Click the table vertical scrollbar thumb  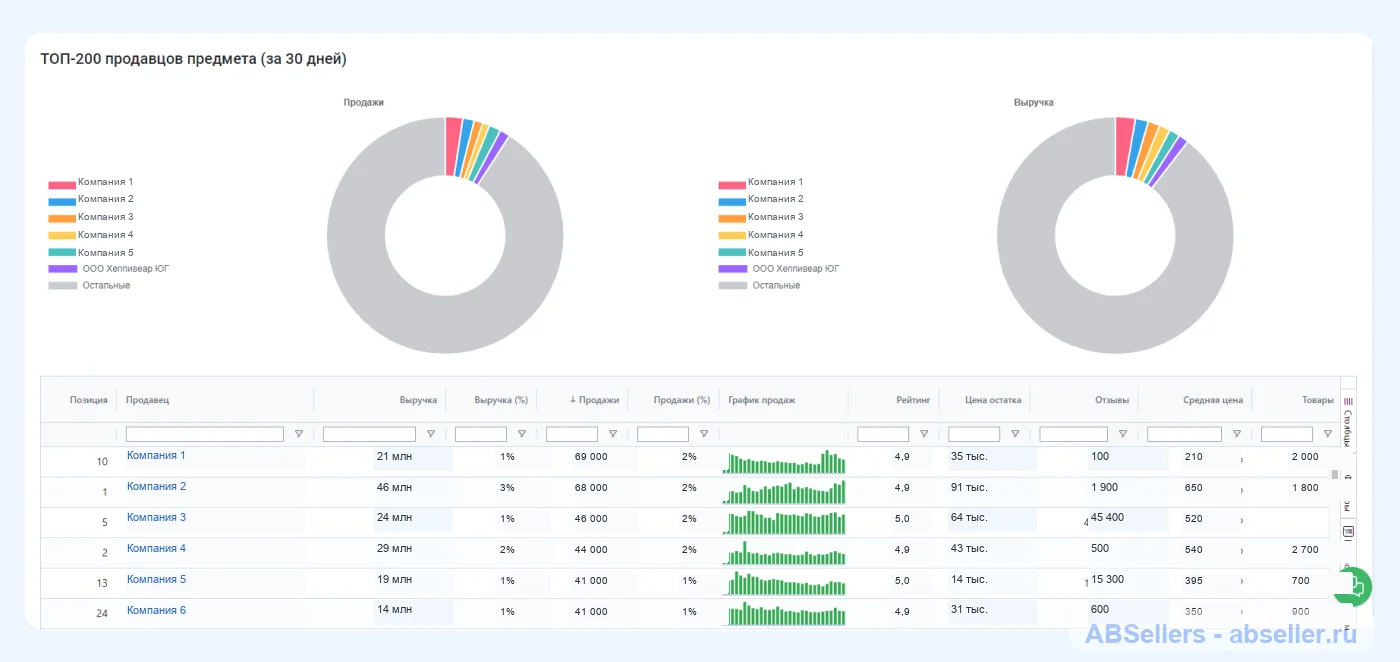click(1334, 474)
